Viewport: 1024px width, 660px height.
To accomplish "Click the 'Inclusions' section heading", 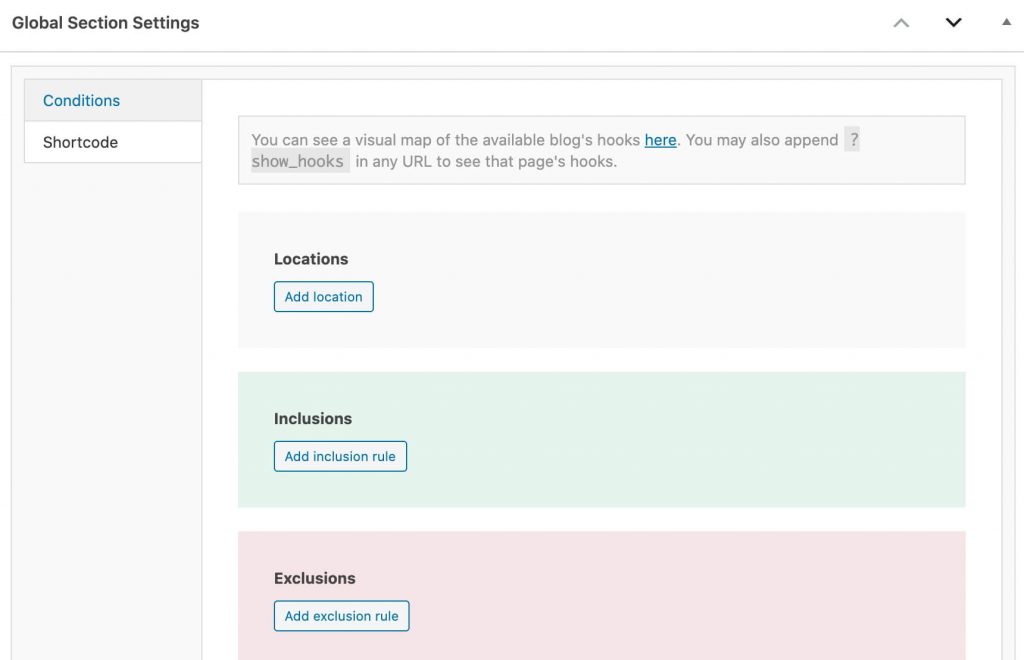I will [313, 418].
